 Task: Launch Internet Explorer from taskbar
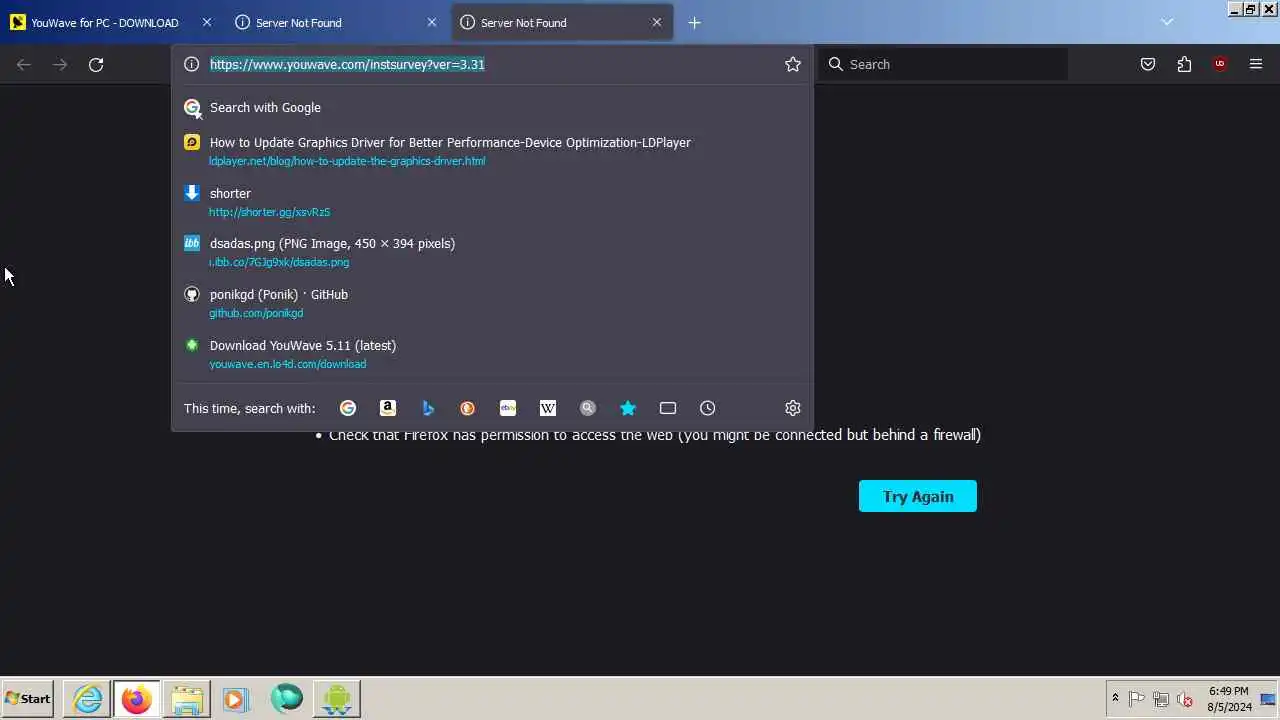point(88,699)
